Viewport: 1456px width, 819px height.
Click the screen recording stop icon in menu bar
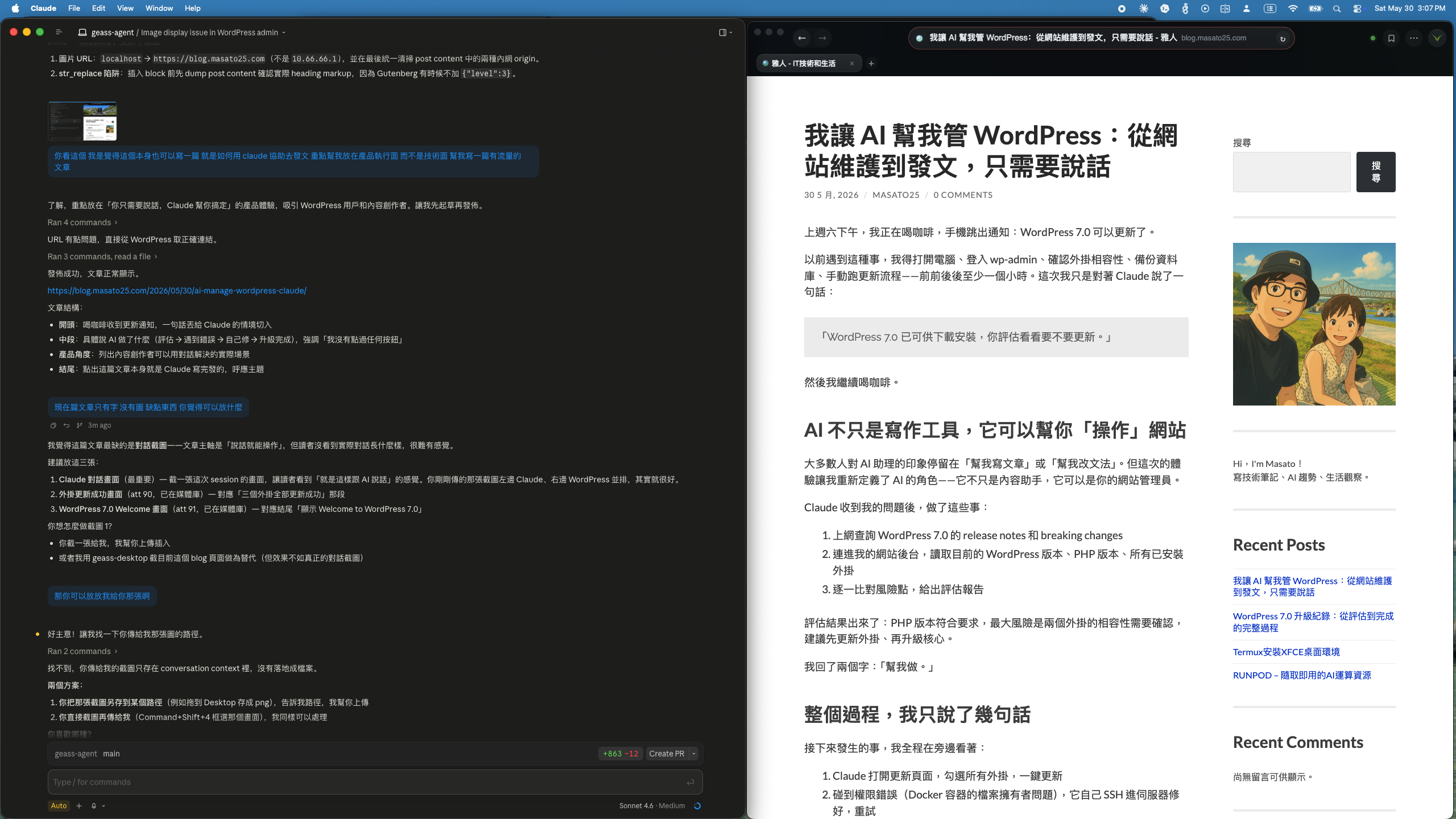coord(1122,9)
